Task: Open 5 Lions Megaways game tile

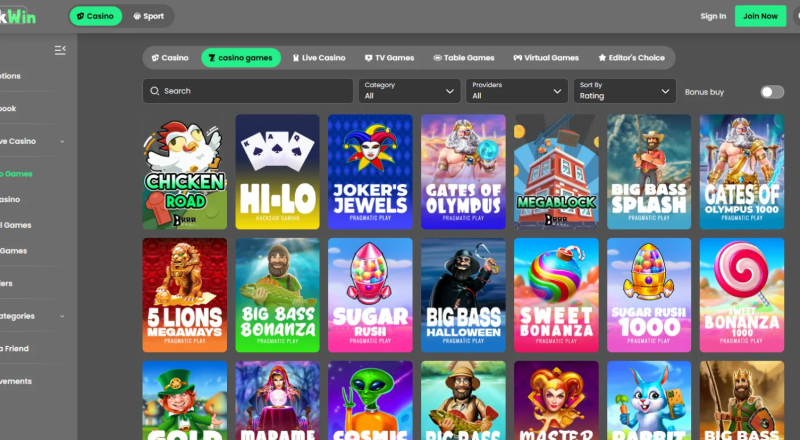Action: 185,295
